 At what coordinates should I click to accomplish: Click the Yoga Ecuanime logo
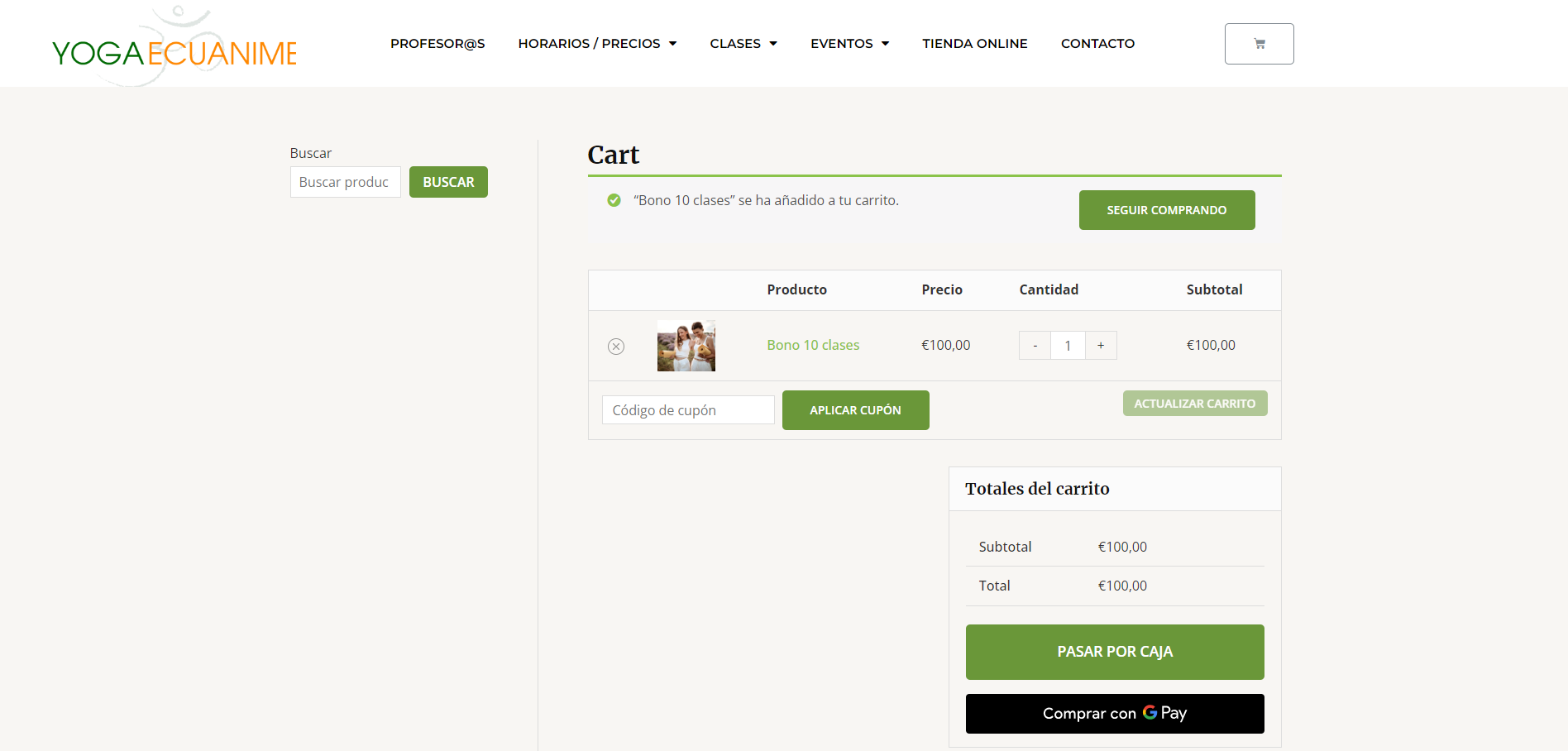pos(174,51)
